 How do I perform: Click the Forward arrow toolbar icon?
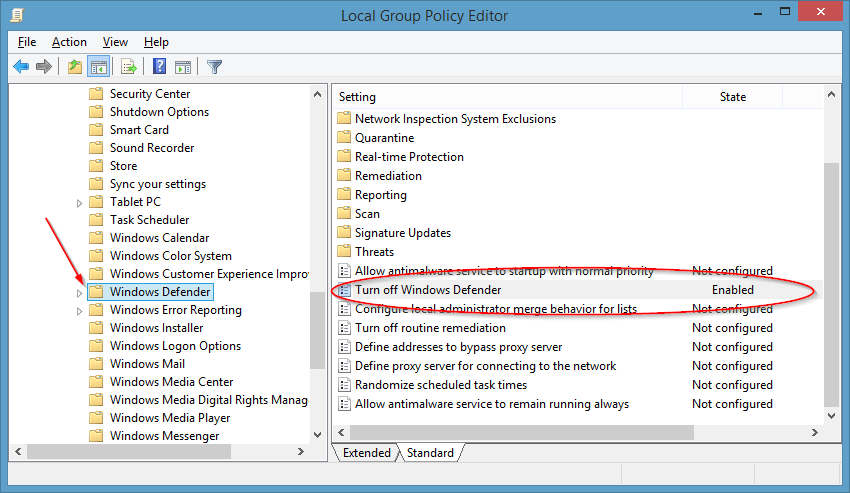pos(44,67)
